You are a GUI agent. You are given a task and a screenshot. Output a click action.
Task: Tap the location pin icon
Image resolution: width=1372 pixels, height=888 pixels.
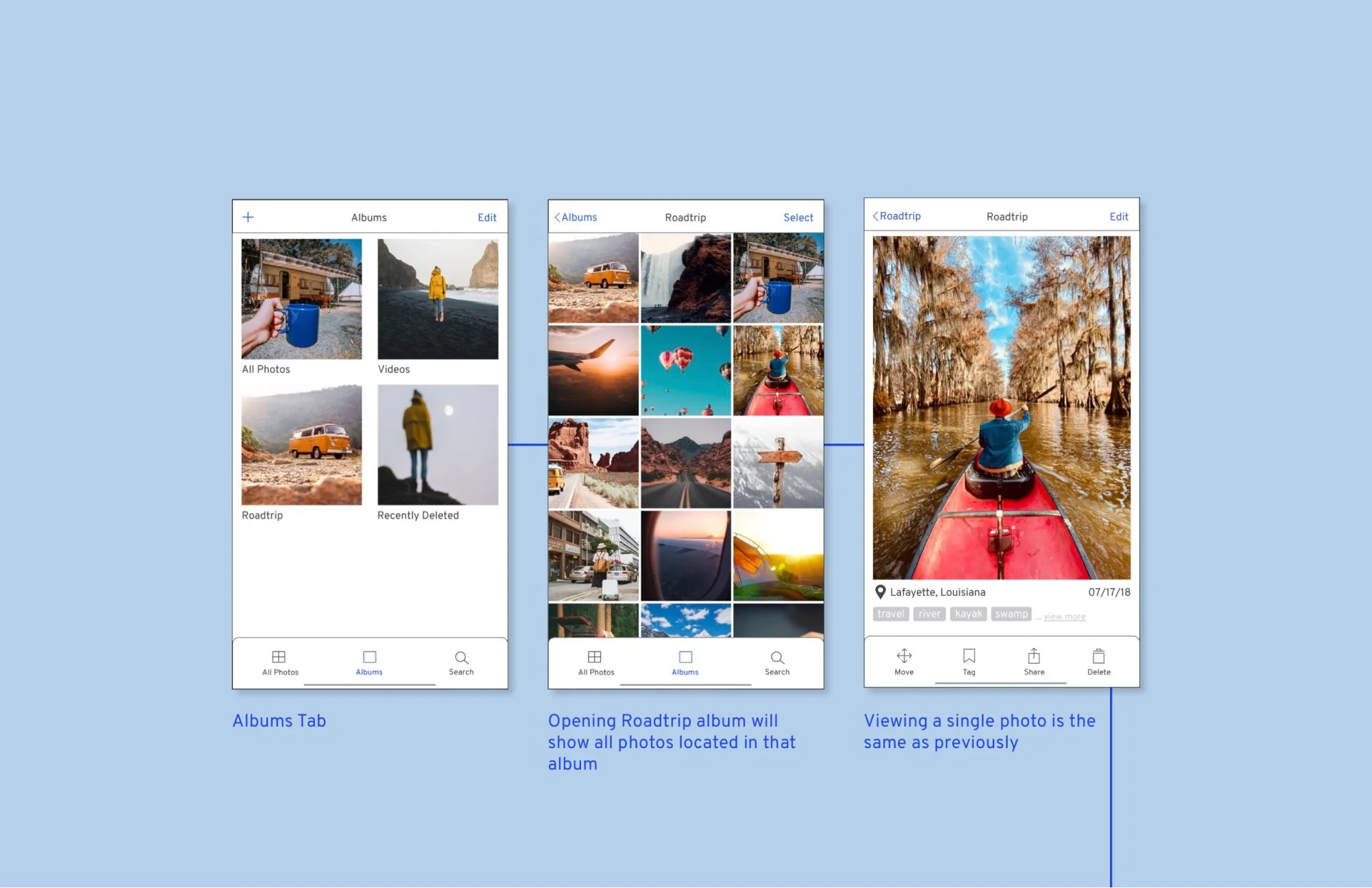(880, 592)
